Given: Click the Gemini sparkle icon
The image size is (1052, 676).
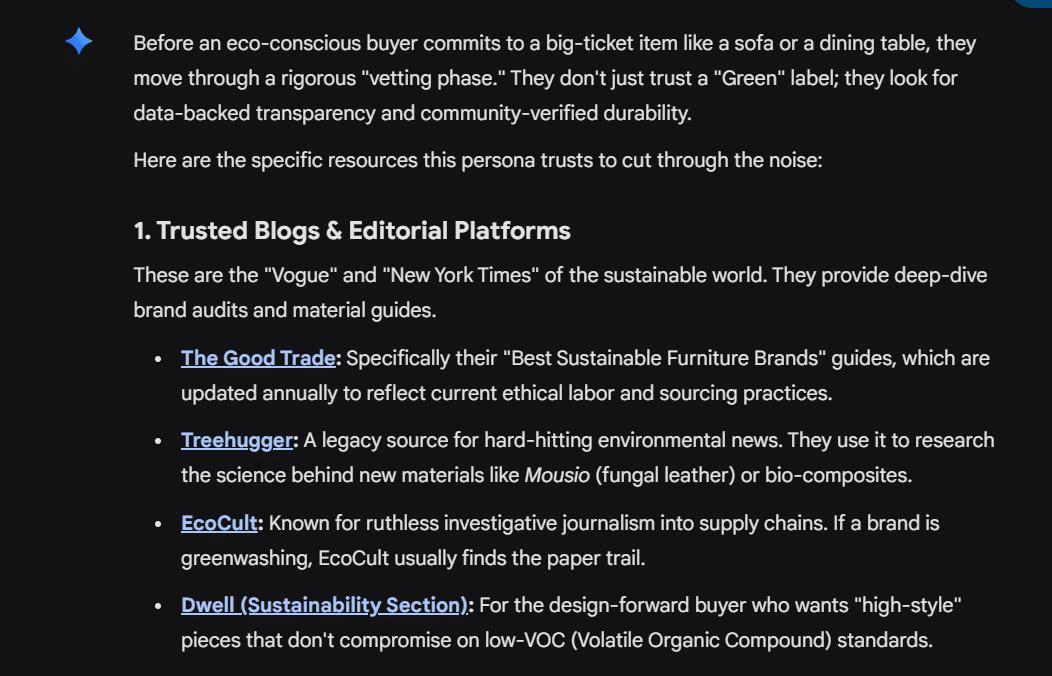Looking at the screenshot, I should pos(79,41).
